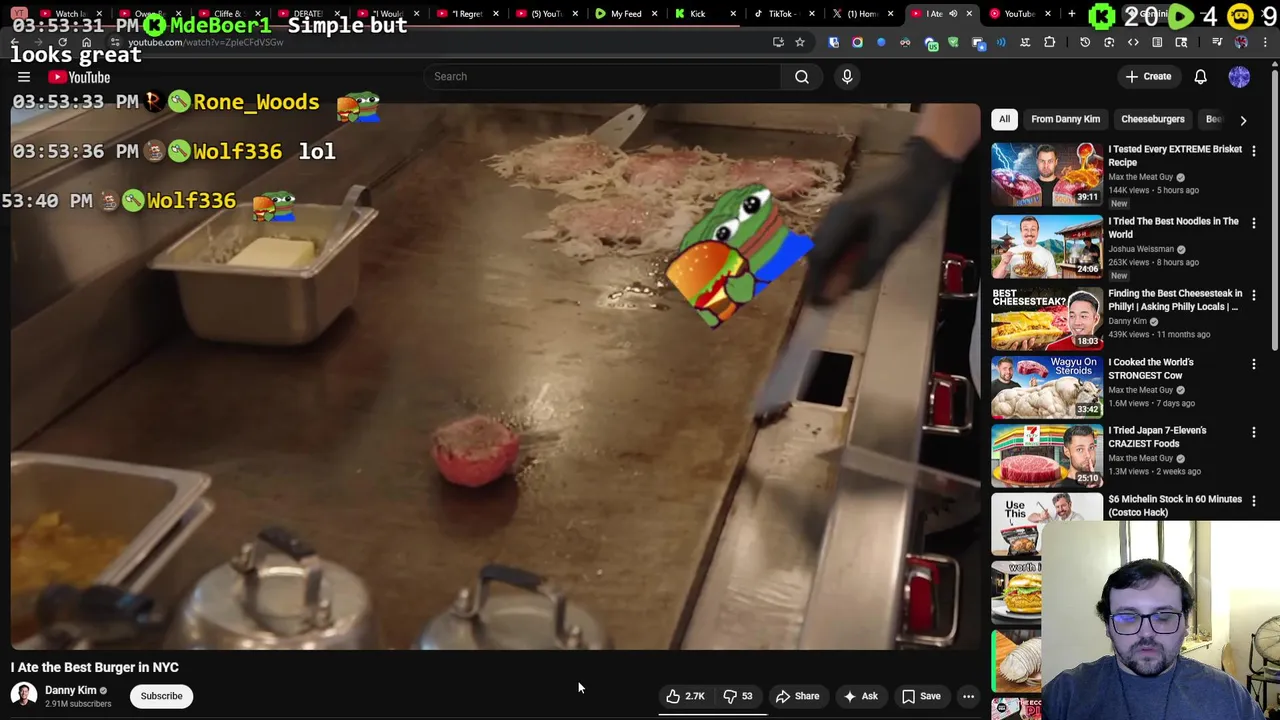Open the Chrome three-dot menu

click(1265, 42)
